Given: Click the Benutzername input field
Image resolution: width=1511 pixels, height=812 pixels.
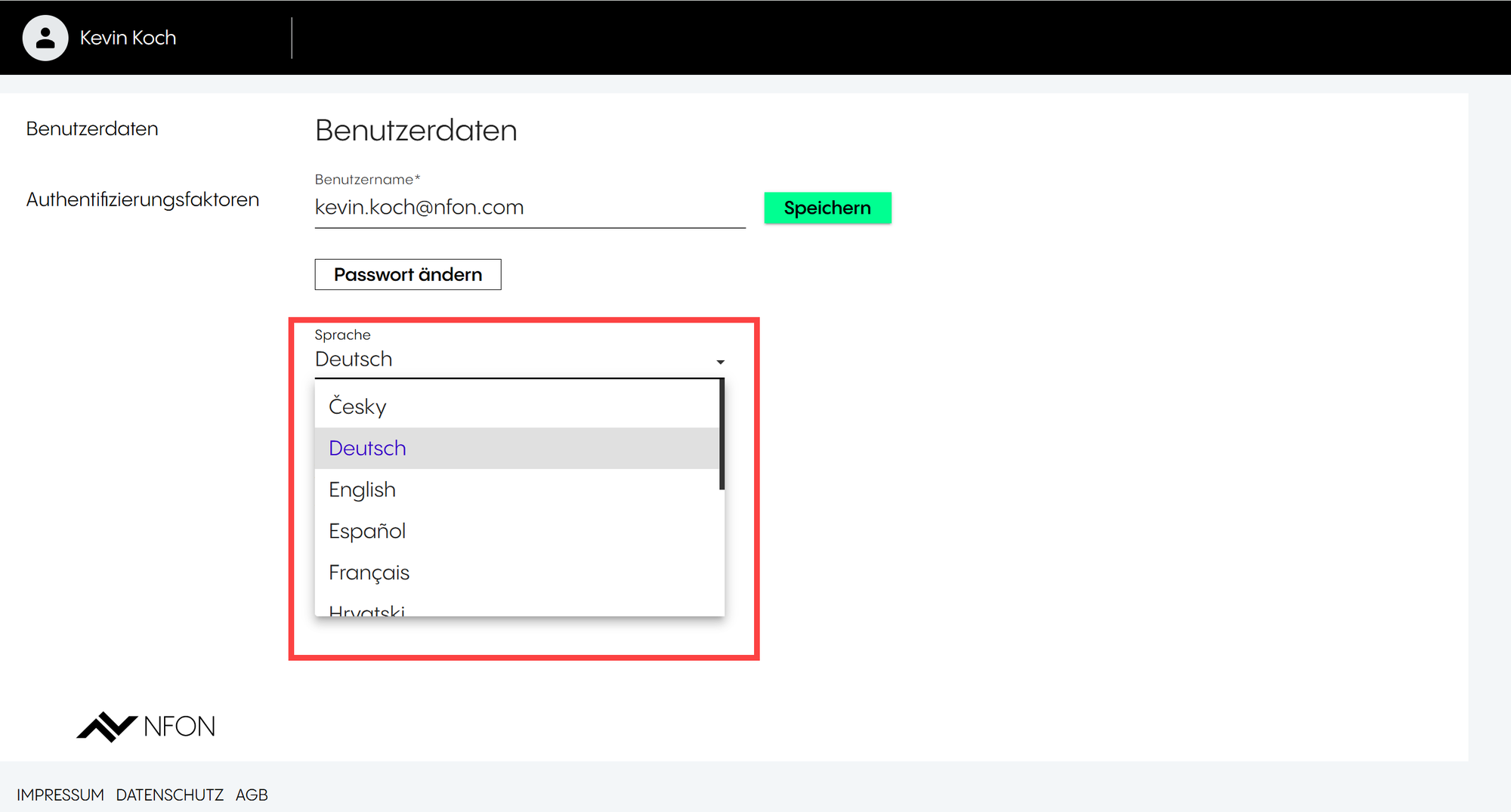Looking at the screenshot, I should coord(529,208).
